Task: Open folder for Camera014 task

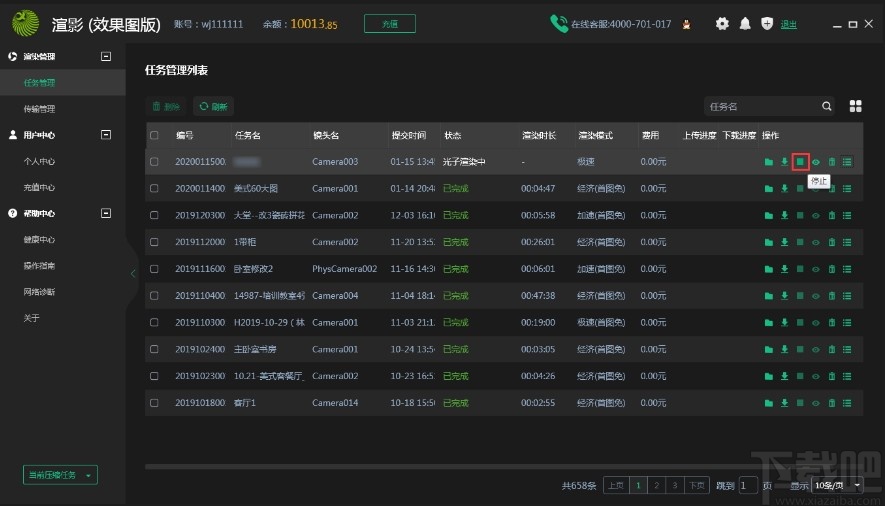Action: [x=768, y=403]
